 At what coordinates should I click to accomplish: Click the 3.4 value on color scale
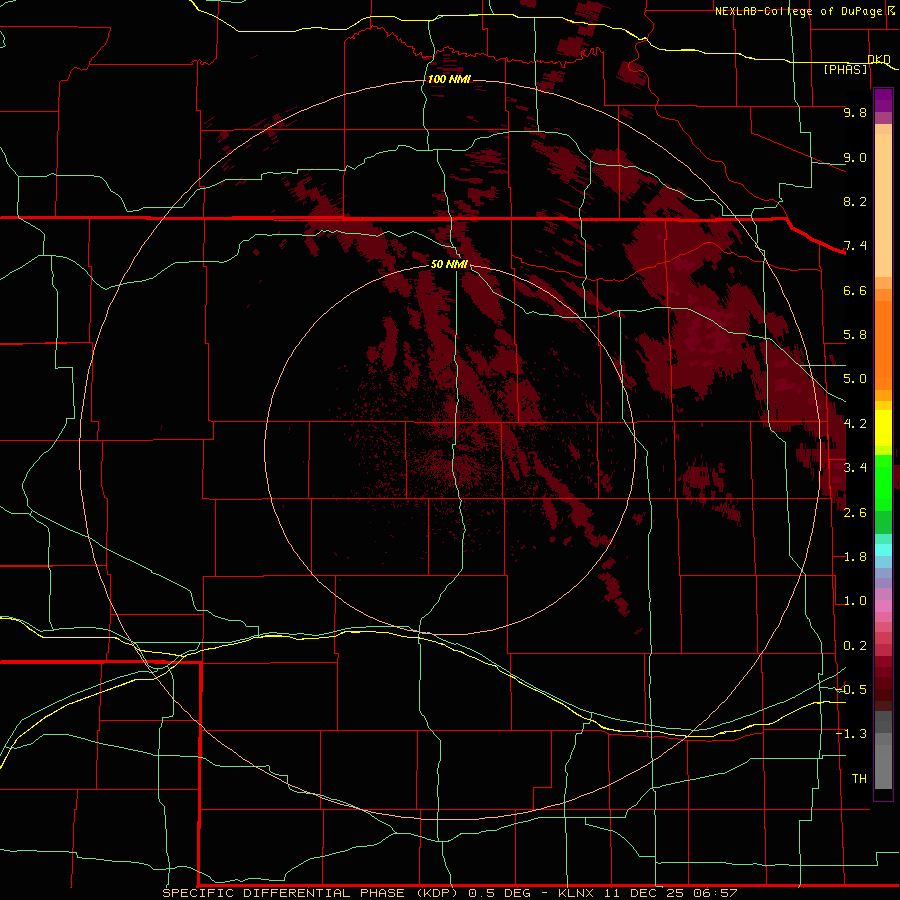855,468
